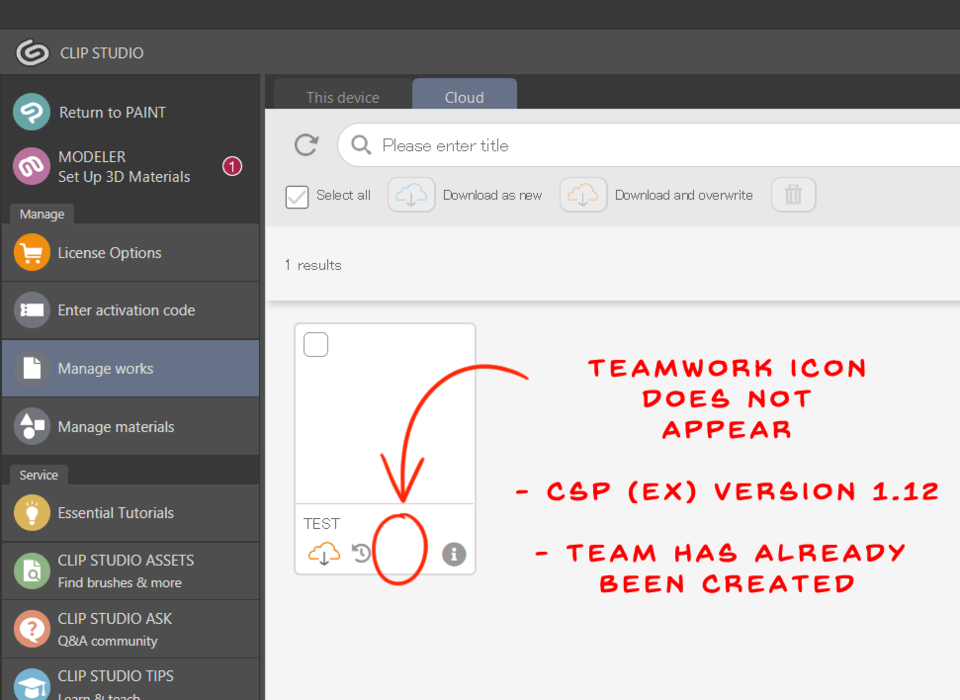This screenshot has height=700, width=960.
Task: Check the TEST work checkbox
Action: 316,345
